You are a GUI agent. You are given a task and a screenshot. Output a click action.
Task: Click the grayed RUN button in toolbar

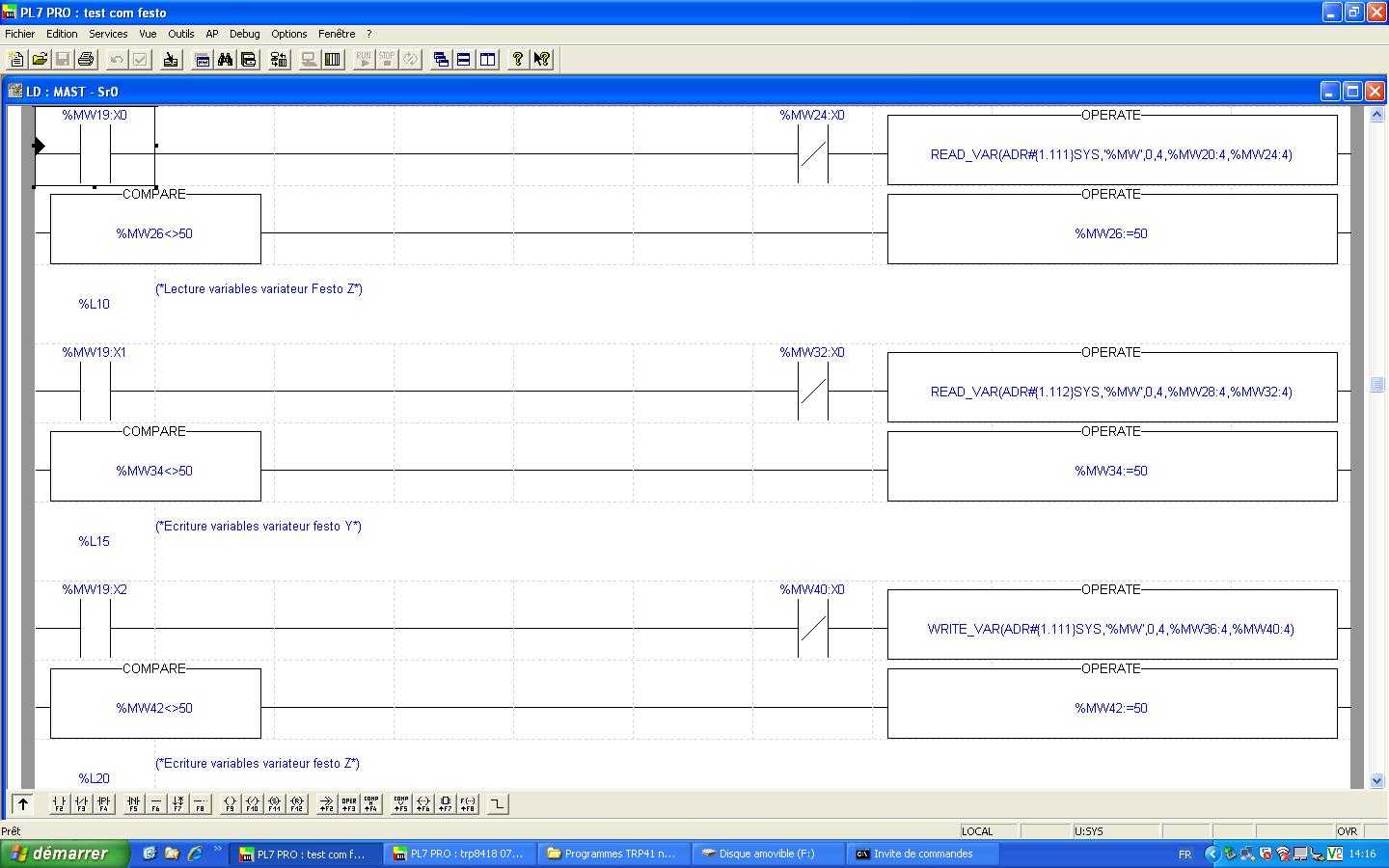(x=364, y=60)
